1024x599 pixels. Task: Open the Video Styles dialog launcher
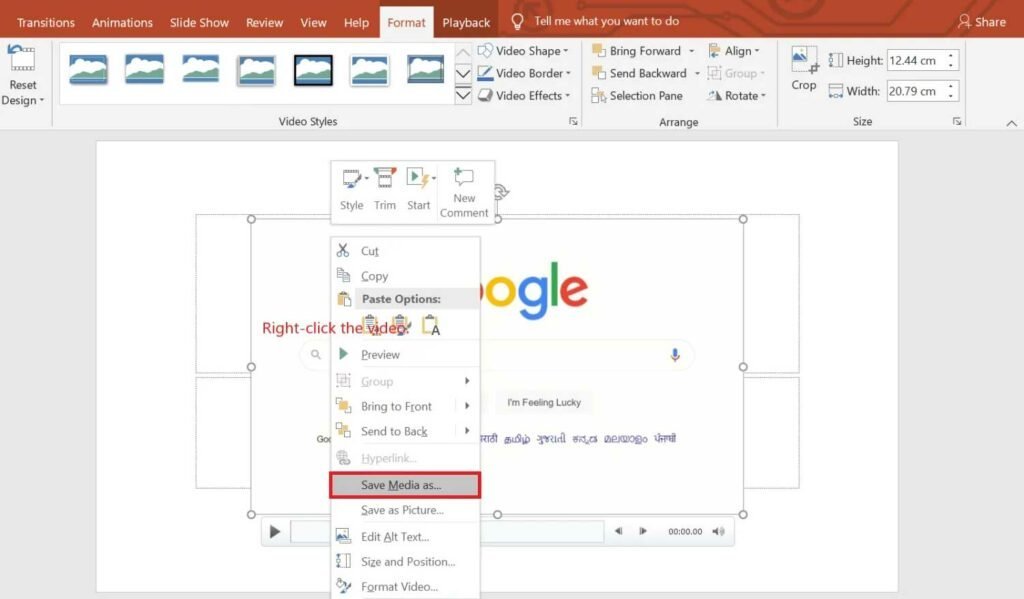click(573, 121)
